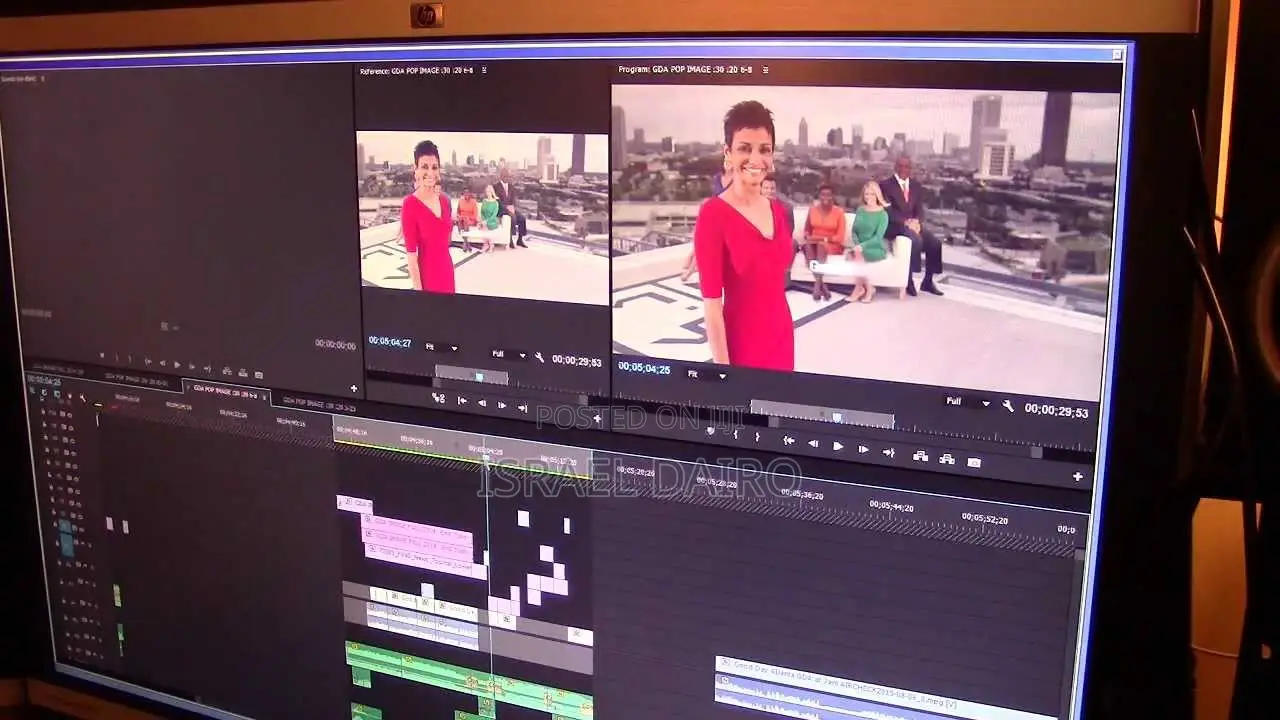Mark In bracket in Program monitor

(x=736, y=434)
